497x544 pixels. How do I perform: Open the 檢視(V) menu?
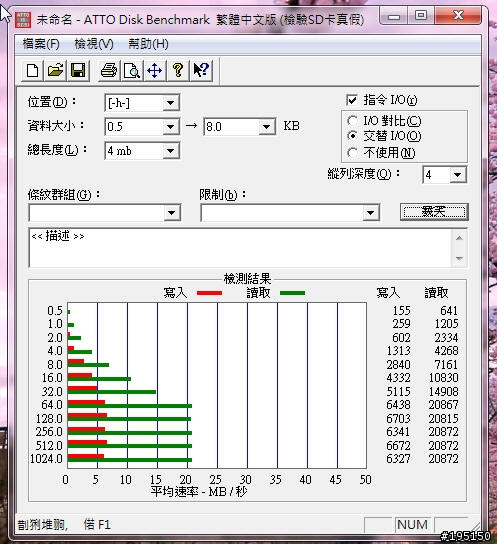94,44
